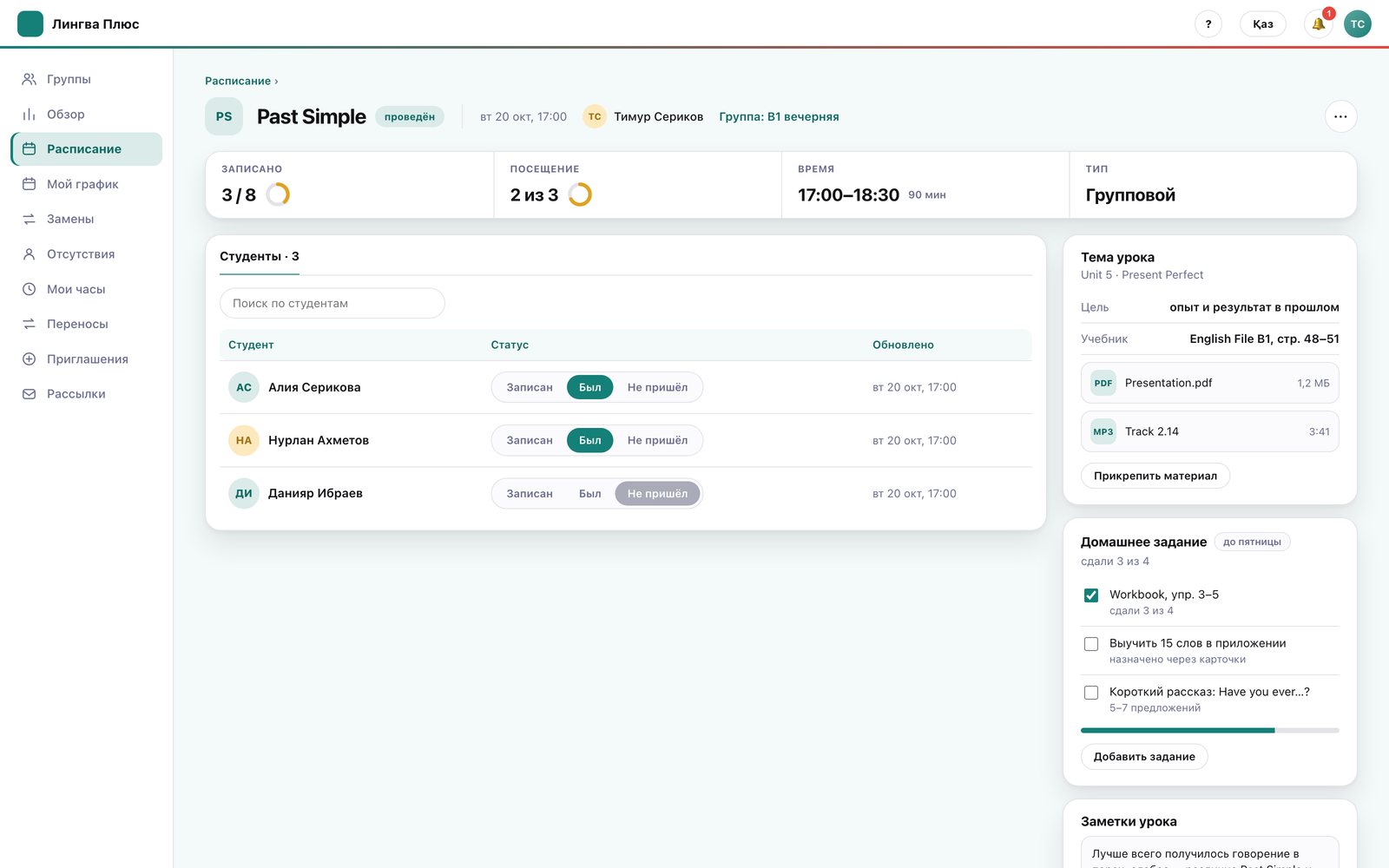The width and height of the screenshot is (1389, 868).
Task: Go to Мой график in the sidebar
Action: click(87, 184)
